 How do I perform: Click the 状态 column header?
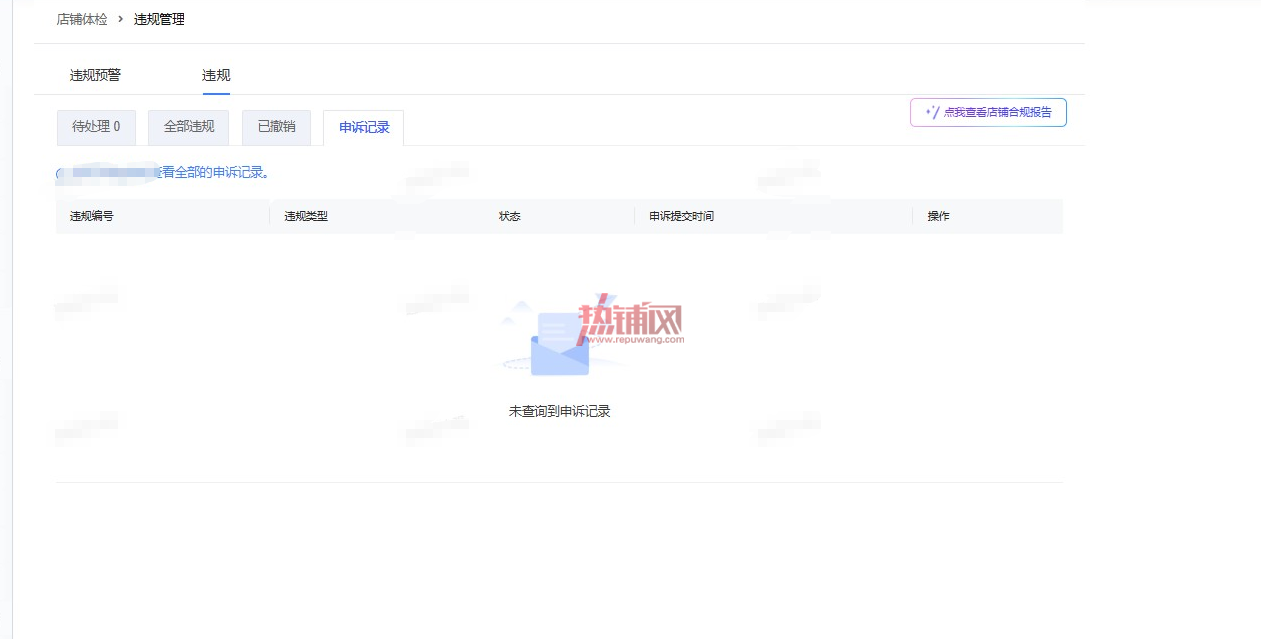point(510,216)
